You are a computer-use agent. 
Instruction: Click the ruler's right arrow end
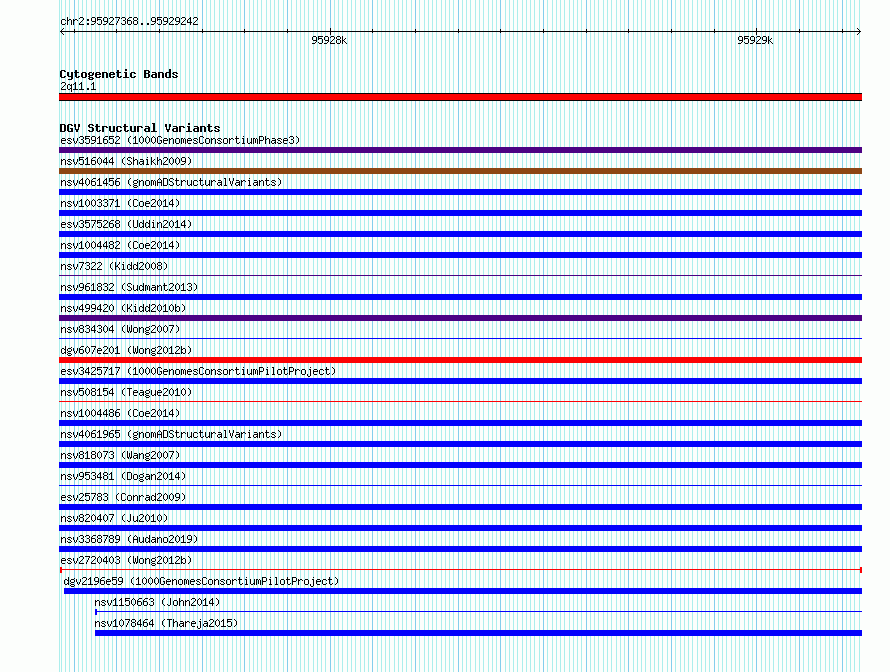point(858,32)
